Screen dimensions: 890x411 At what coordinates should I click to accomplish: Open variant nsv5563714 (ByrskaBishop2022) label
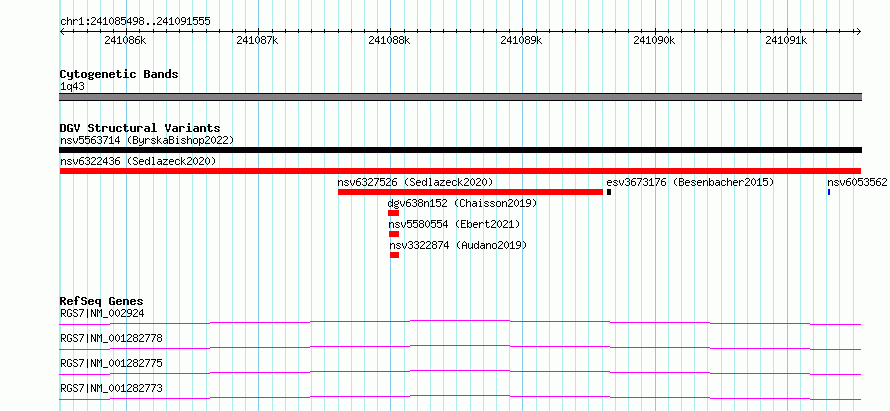[147, 140]
